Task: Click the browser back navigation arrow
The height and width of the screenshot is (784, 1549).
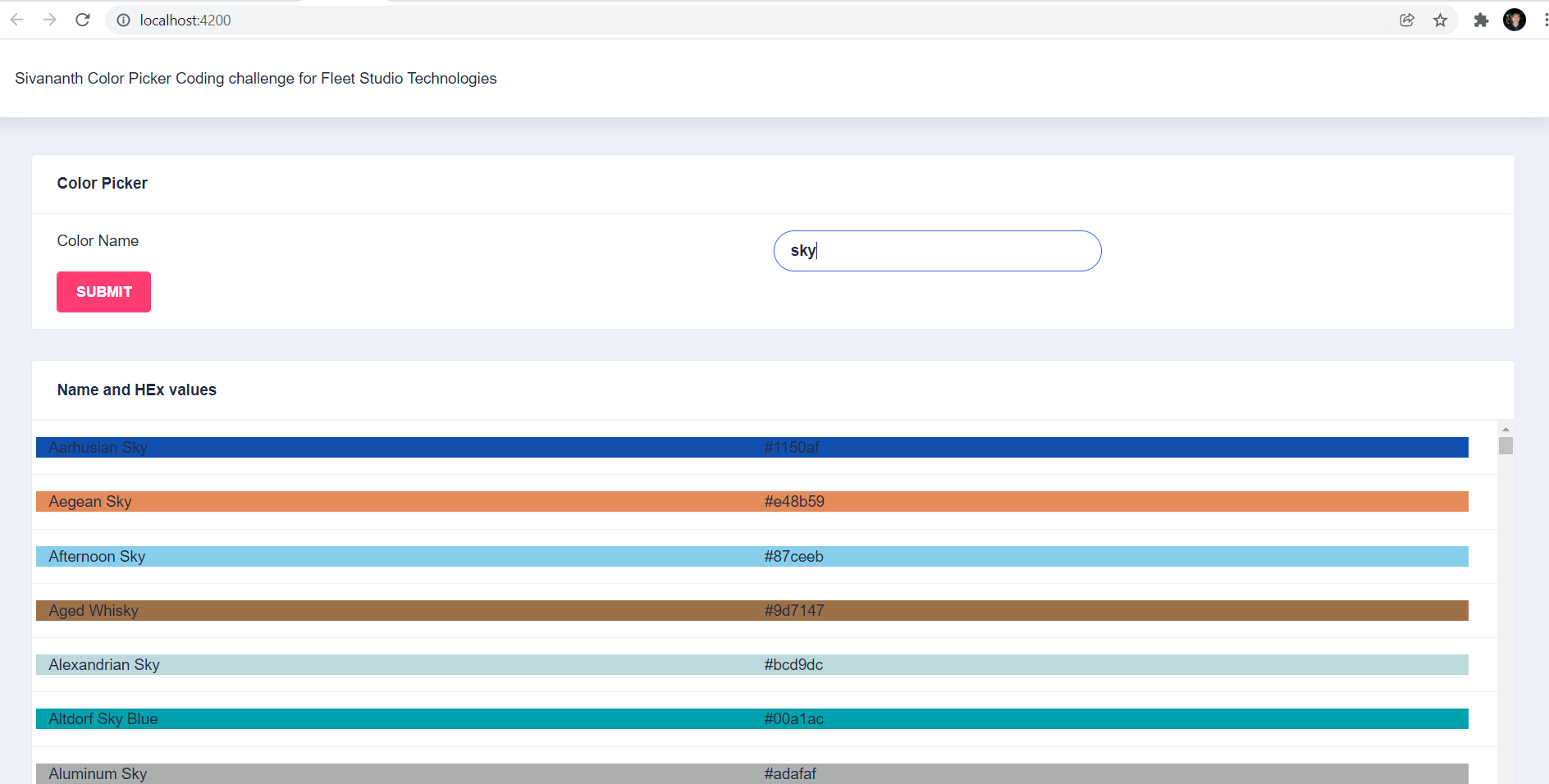Action: (x=16, y=20)
